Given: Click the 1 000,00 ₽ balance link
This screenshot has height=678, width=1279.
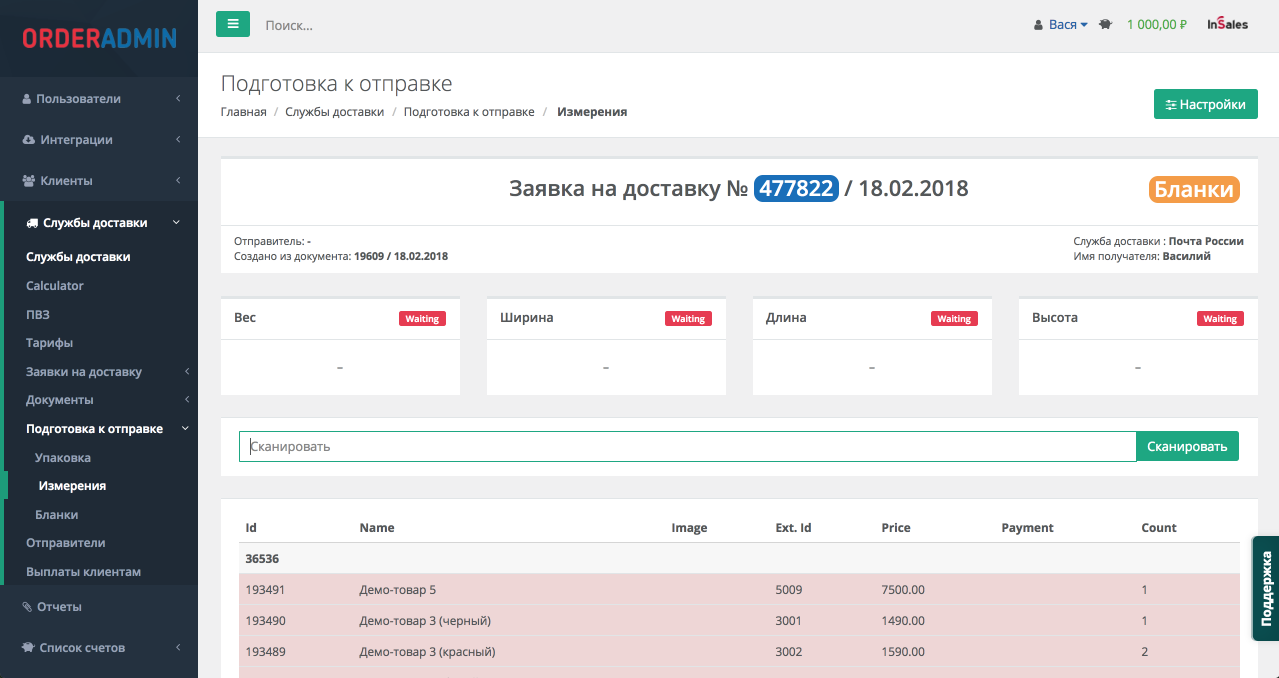Looking at the screenshot, I should 1157,25.
